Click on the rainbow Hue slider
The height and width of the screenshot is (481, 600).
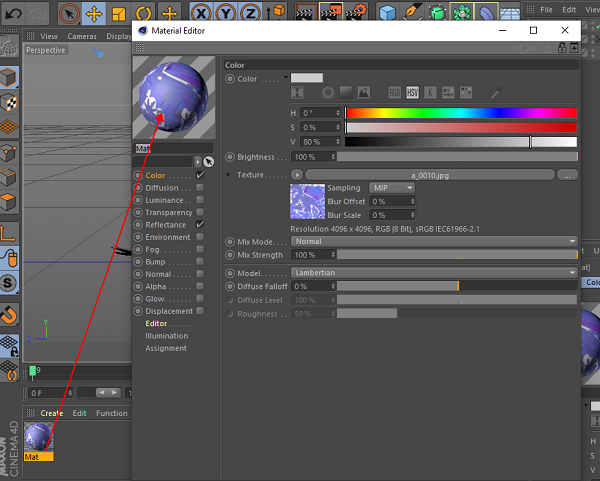coord(461,113)
